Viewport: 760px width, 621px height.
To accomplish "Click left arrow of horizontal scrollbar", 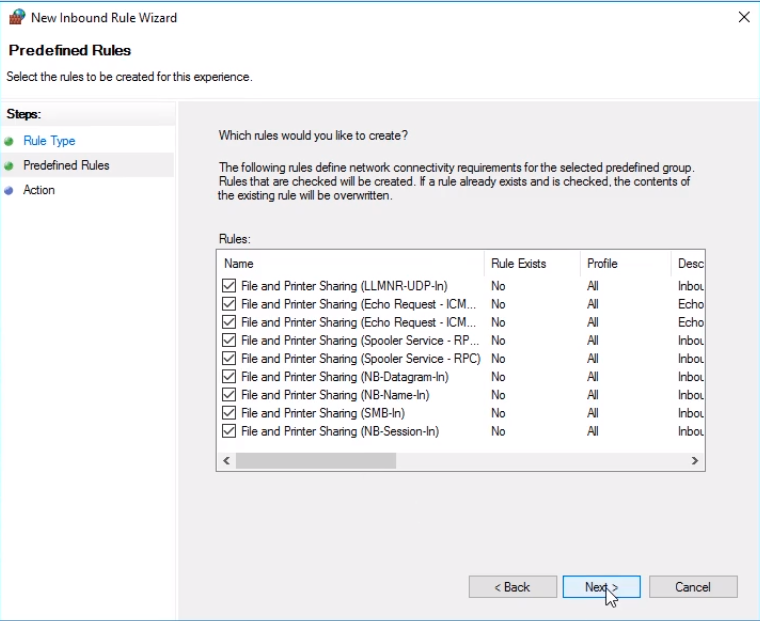I will (226, 461).
